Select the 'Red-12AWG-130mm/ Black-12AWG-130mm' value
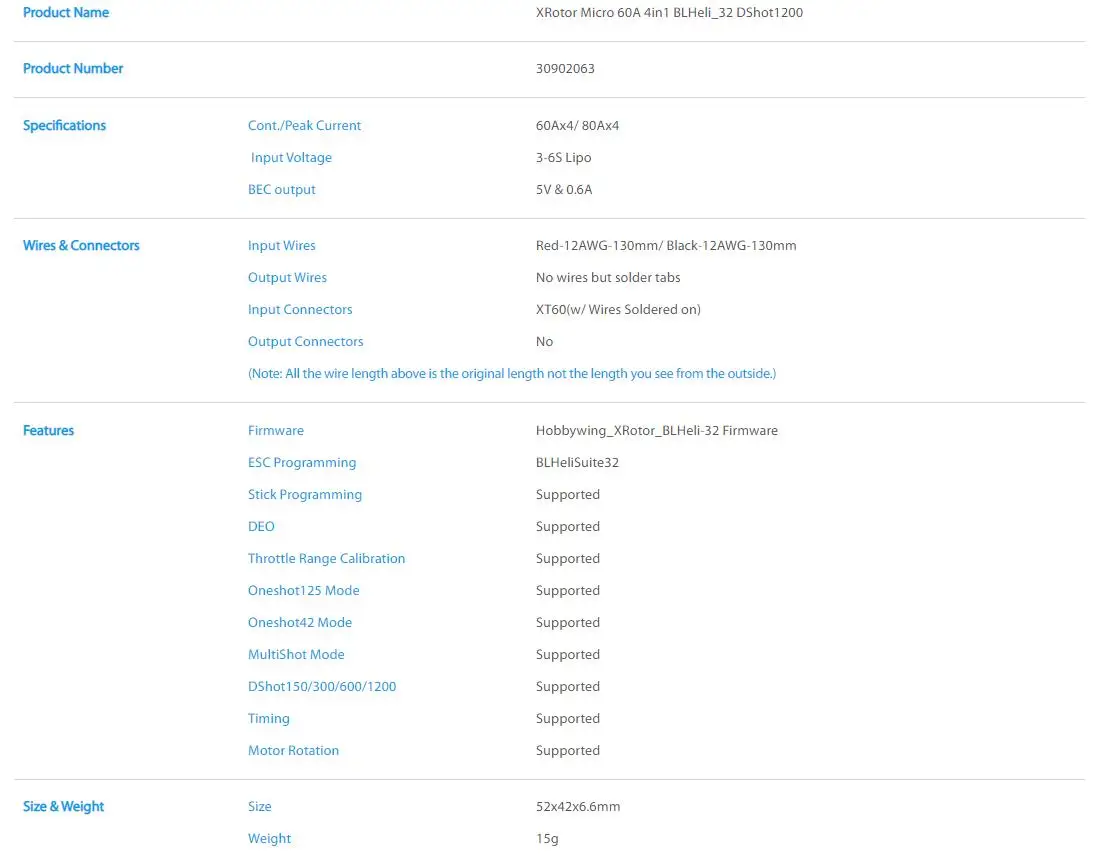 point(666,245)
